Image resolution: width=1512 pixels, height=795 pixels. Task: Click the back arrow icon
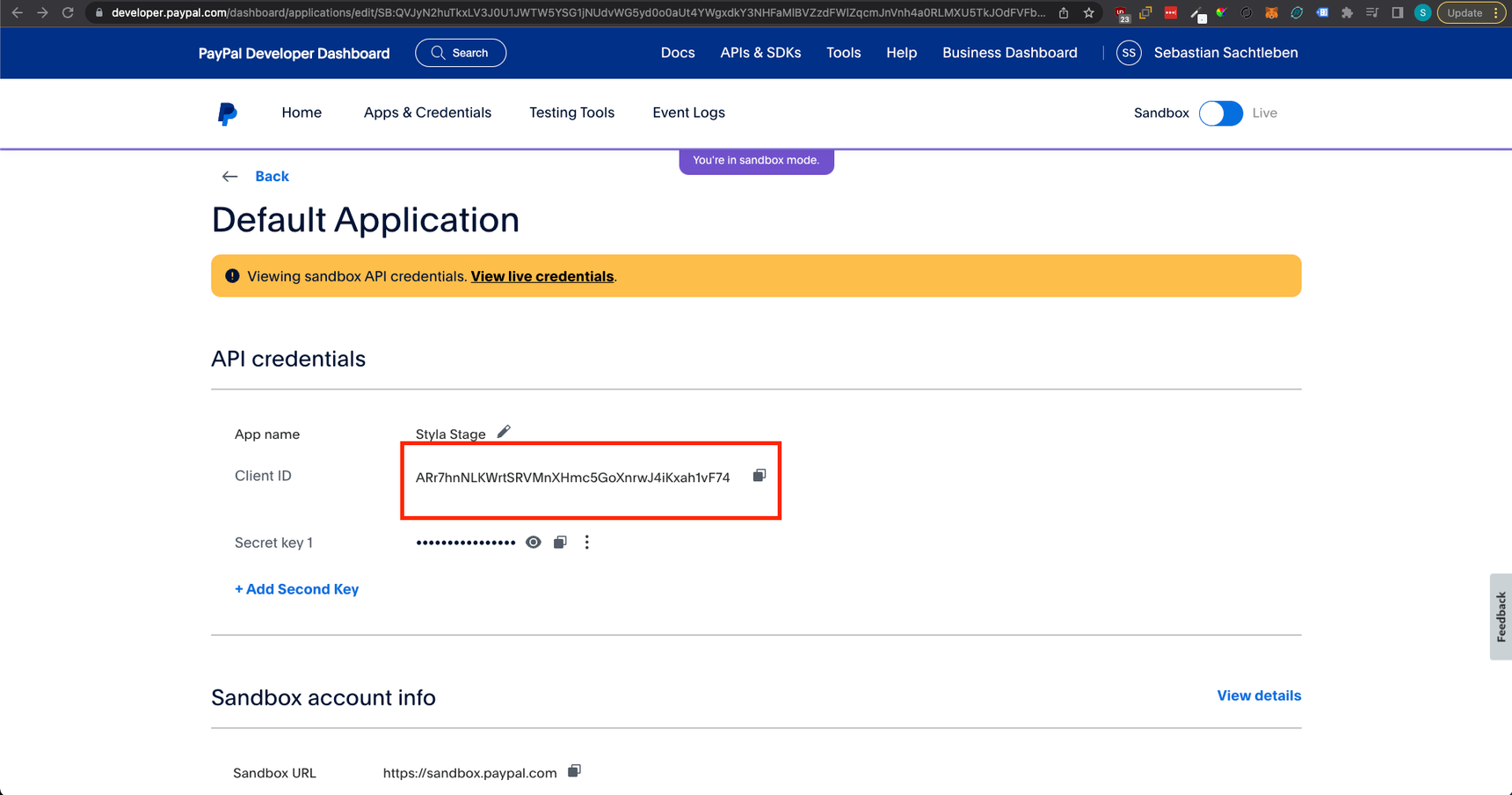coord(229,177)
